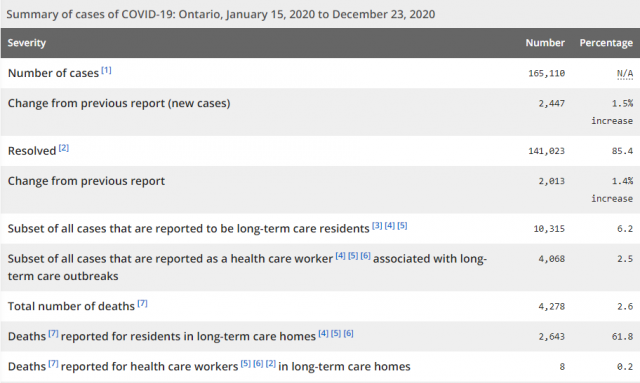Click the 2.6 percentage for total deaths
The height and width of the screenshot is (383, 640).
click(x=625, y=306)
